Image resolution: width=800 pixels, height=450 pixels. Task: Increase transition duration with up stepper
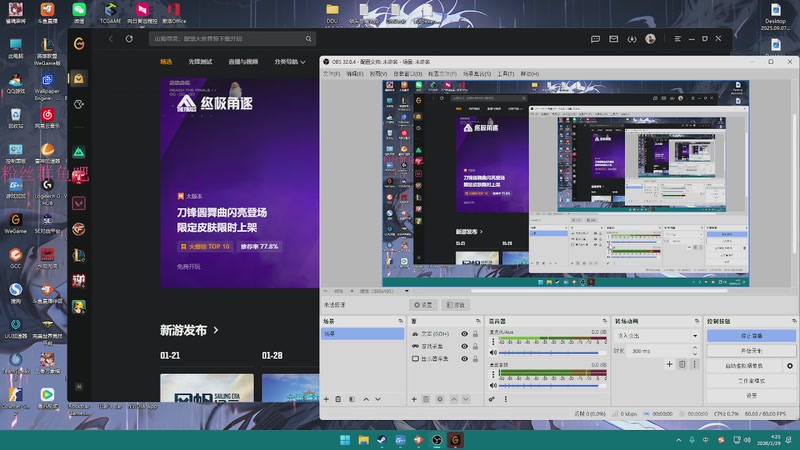pyautogui.click(x=694, y=348)
